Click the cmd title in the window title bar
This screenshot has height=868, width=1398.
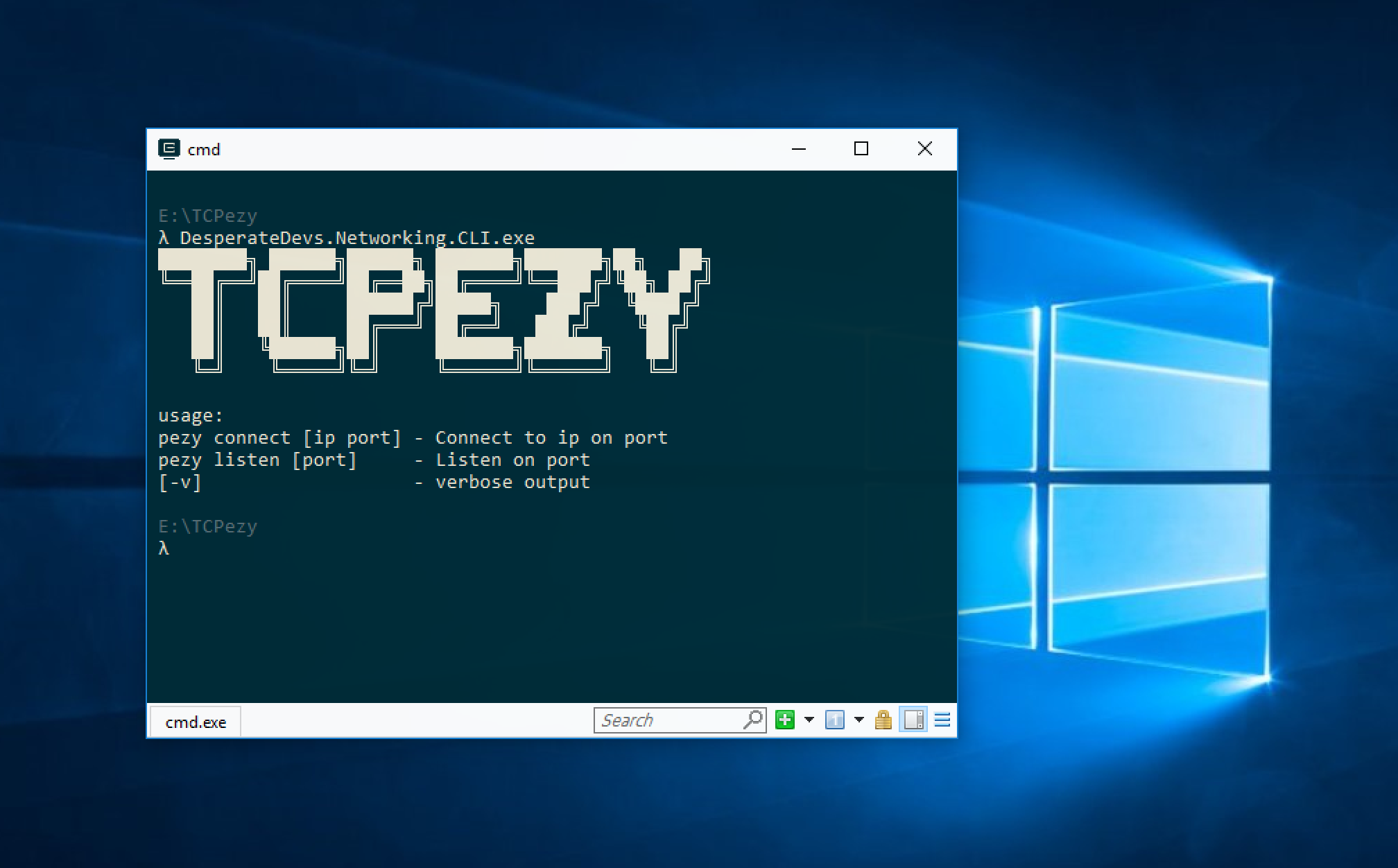(203, 149)
